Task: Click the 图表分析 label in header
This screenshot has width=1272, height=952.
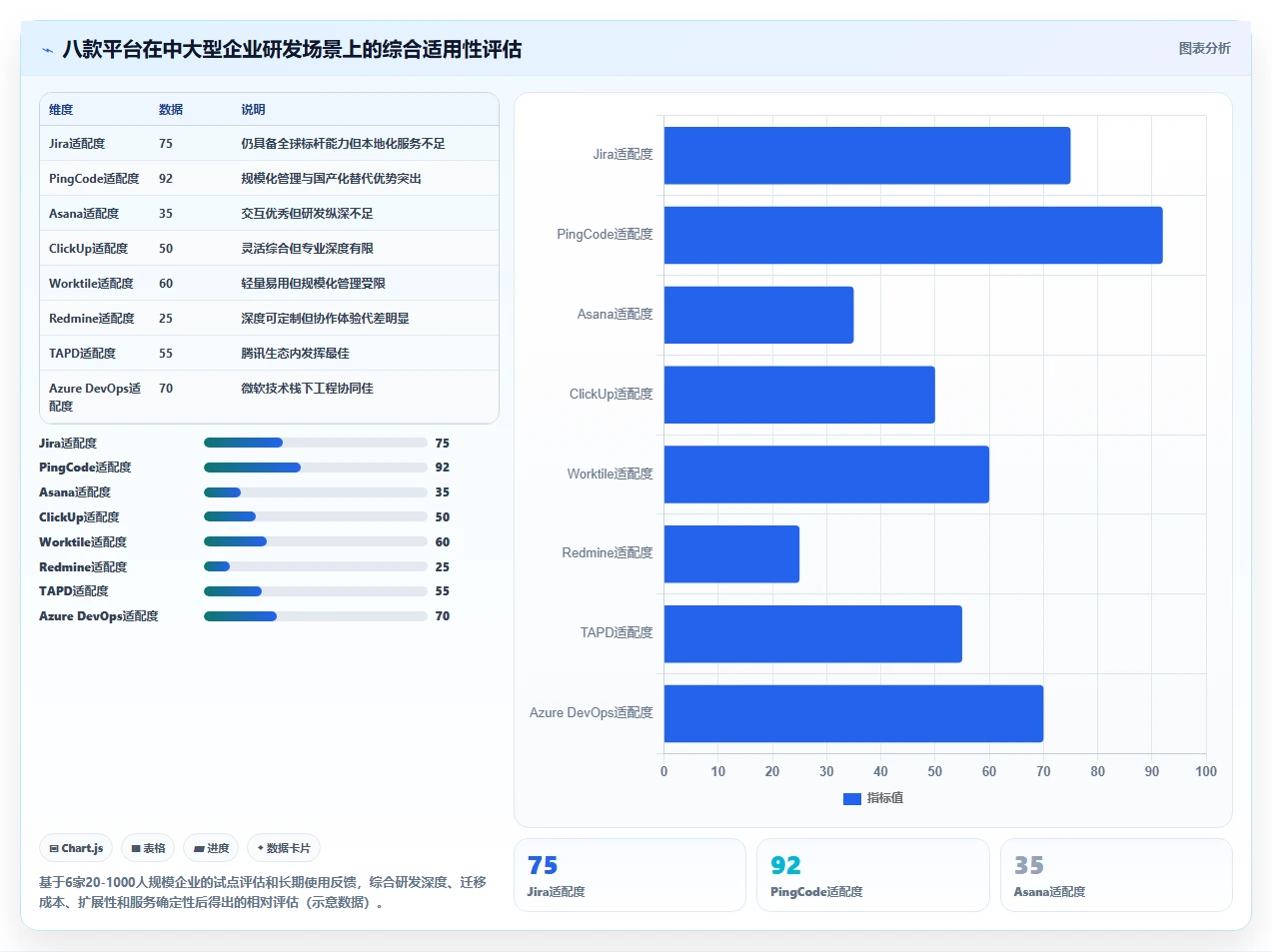Action: click(x=1204, y=48)
